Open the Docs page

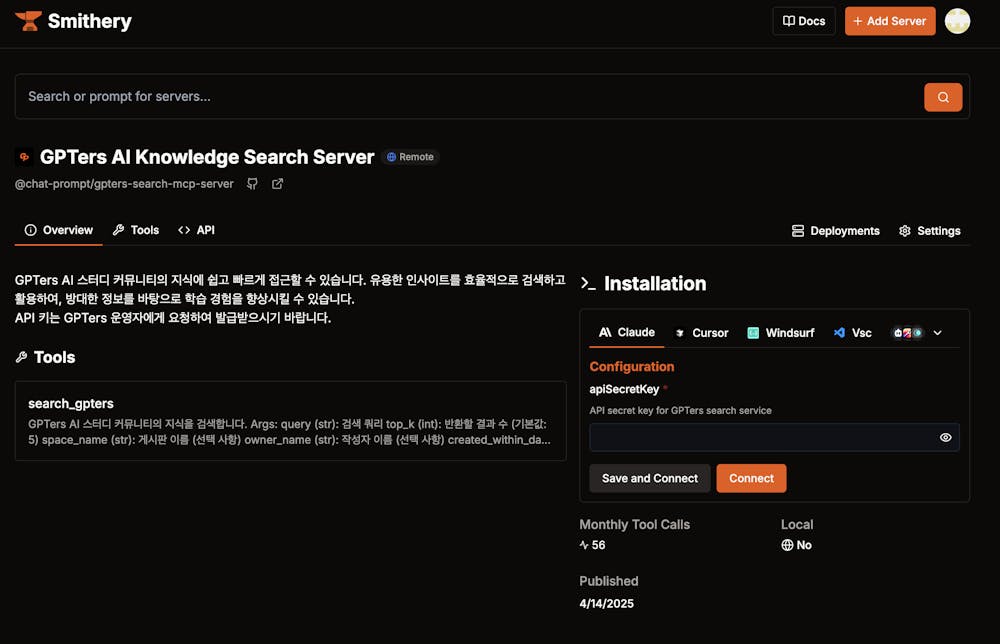click(x=804, y=20)
